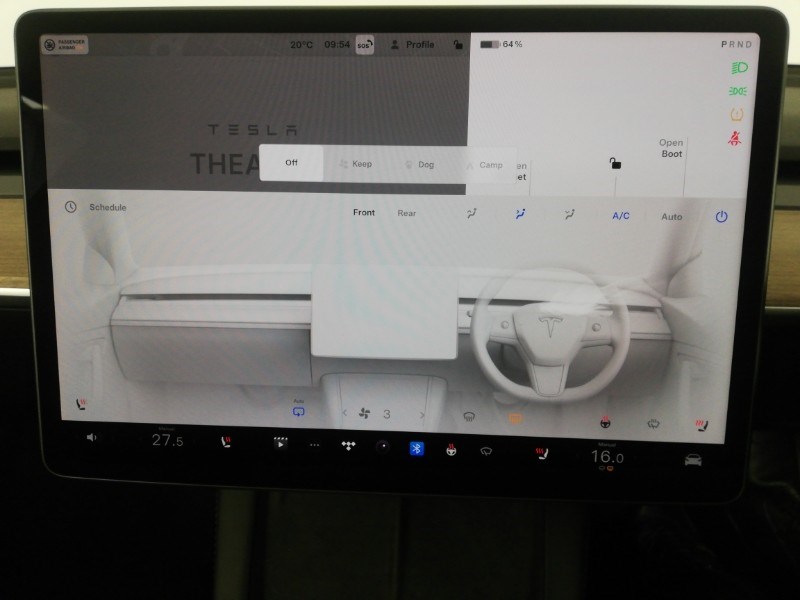This screenshot has height=600, width=800.
Task: Tap the green headlight indicator icon
Action: click(739, 68)
